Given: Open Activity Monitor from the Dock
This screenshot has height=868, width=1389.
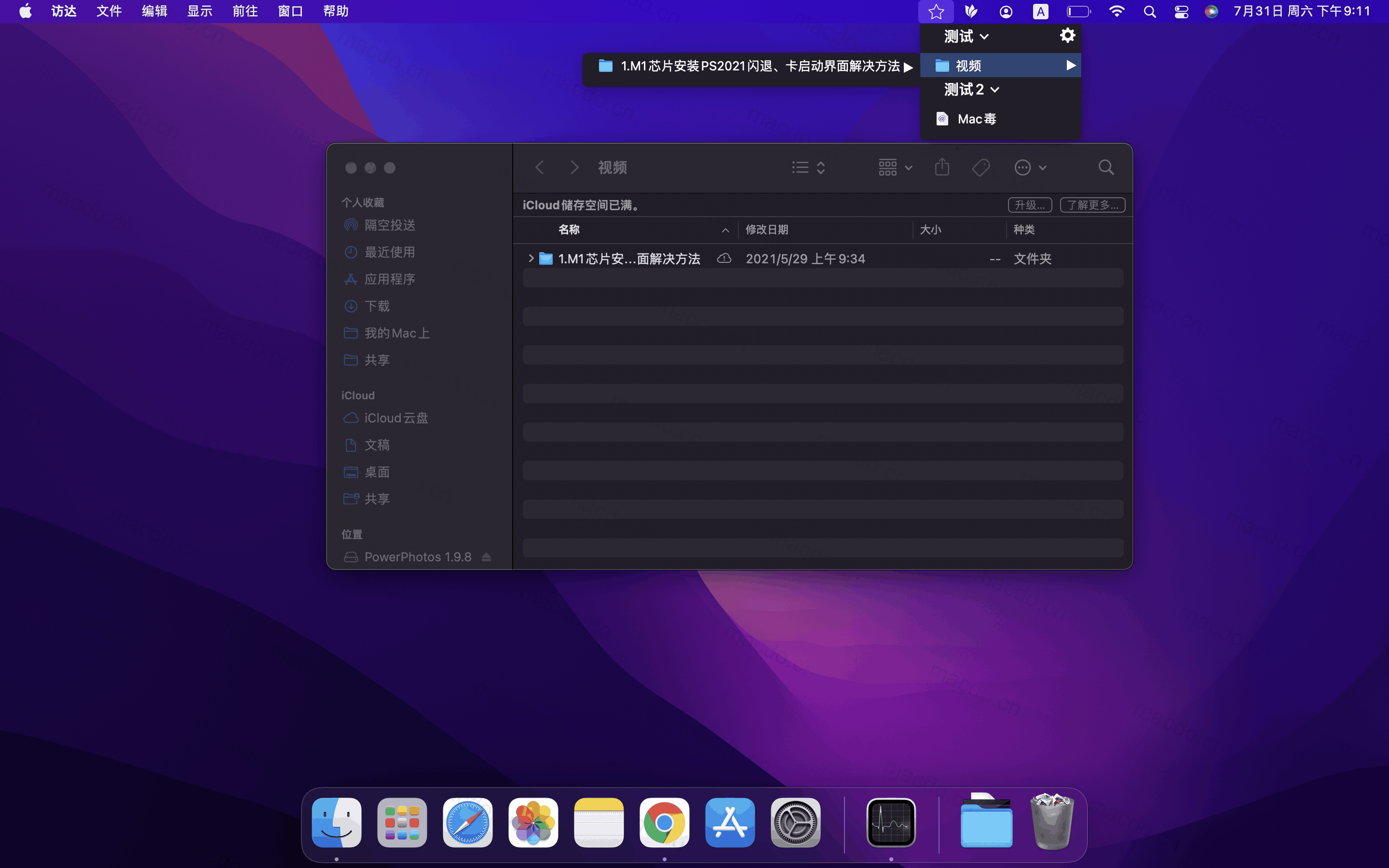Looking at the screenshot, I should point(891,822).
